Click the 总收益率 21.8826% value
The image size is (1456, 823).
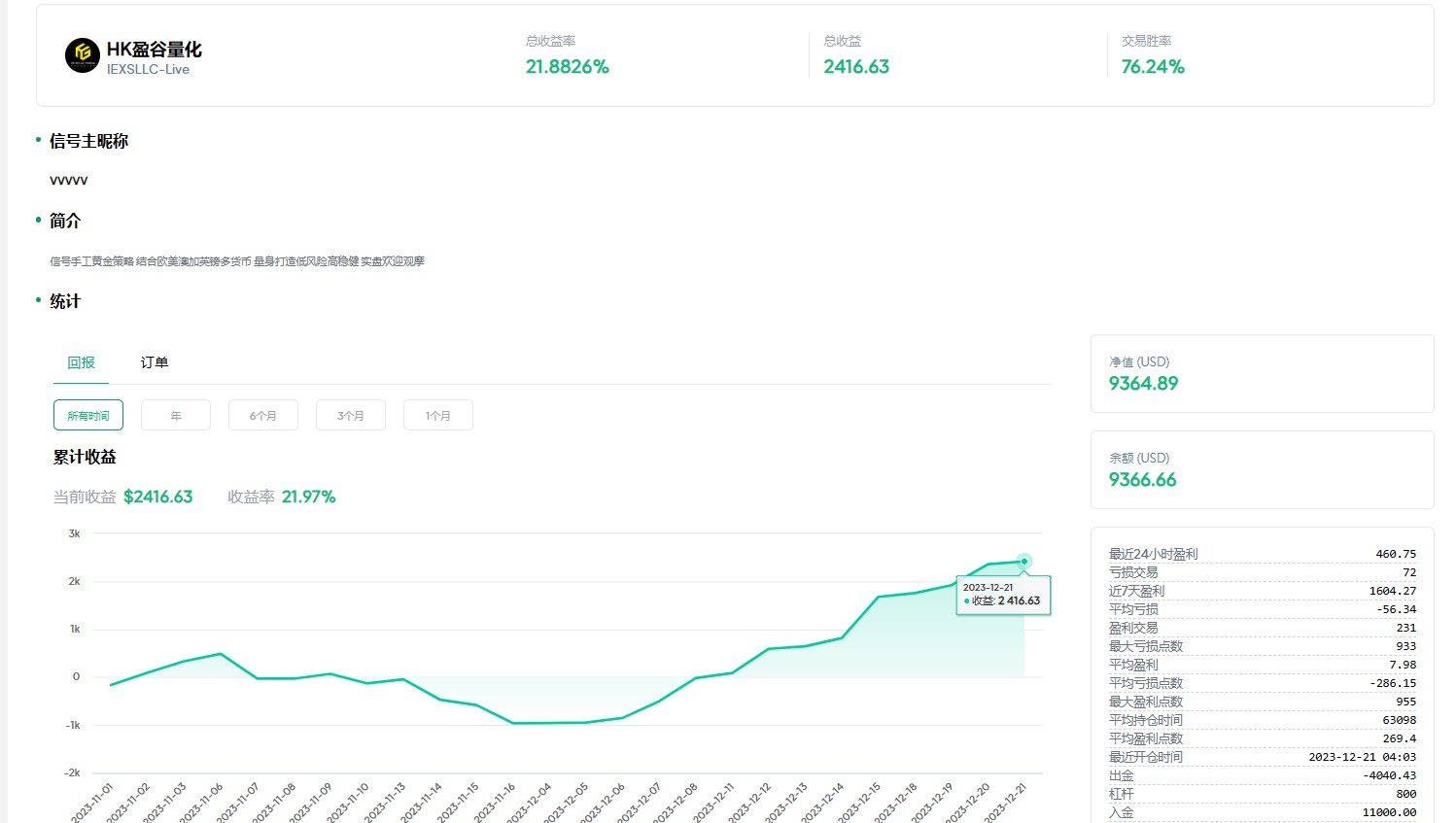(x=567, y=67)
